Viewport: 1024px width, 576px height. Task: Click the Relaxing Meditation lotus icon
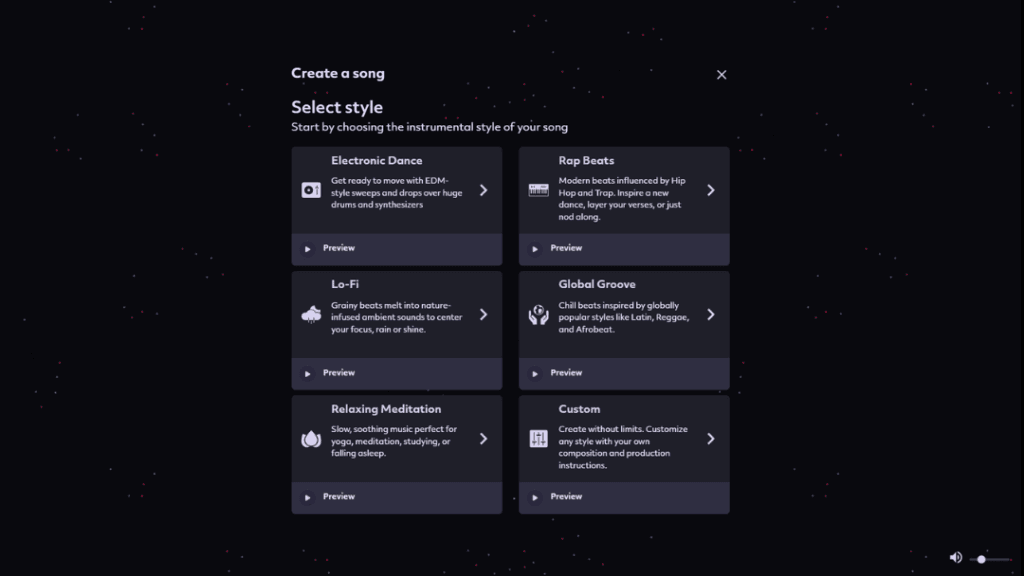pyautogui.click(x=311, y=439)
